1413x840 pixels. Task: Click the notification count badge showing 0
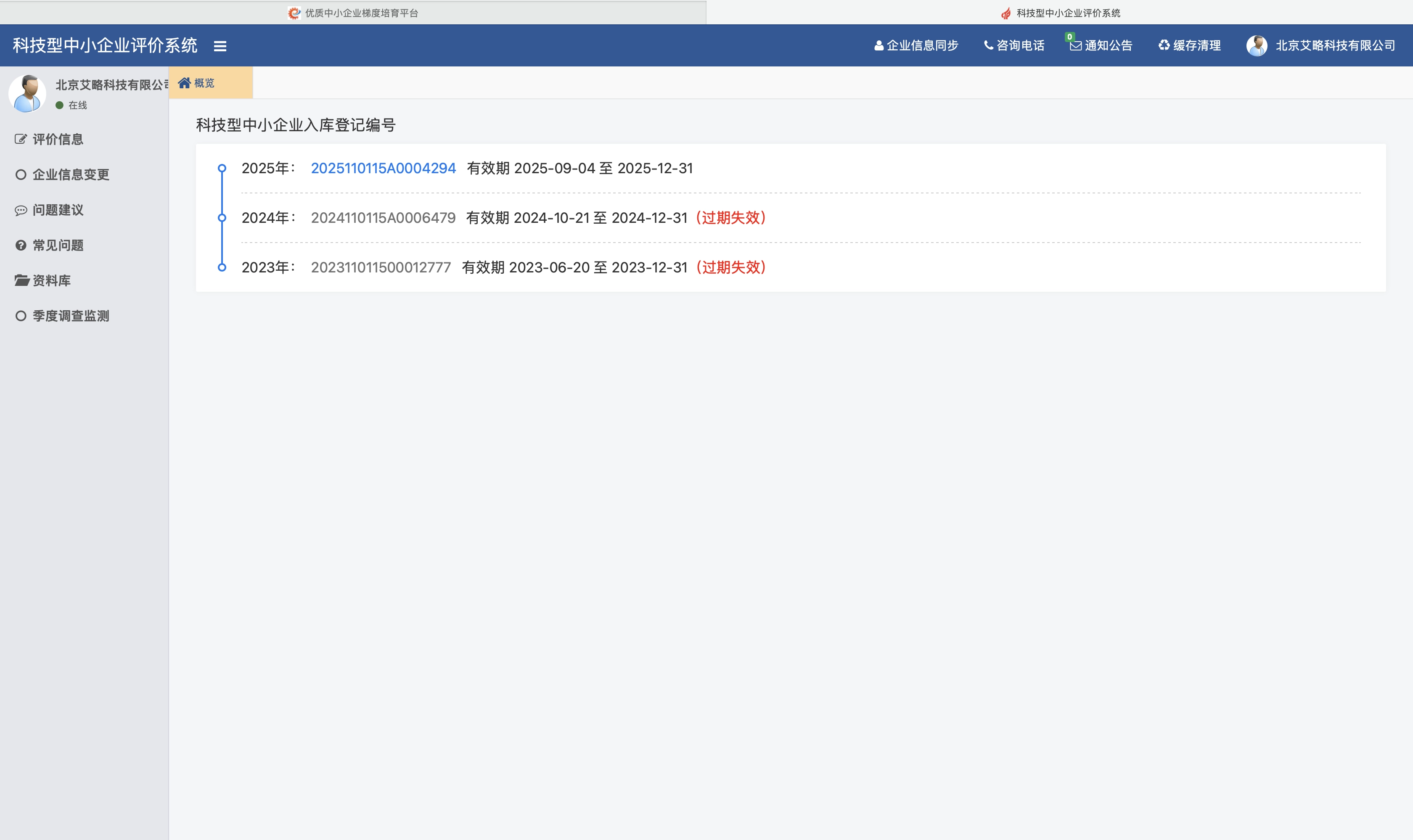[x=1069, y=37]
